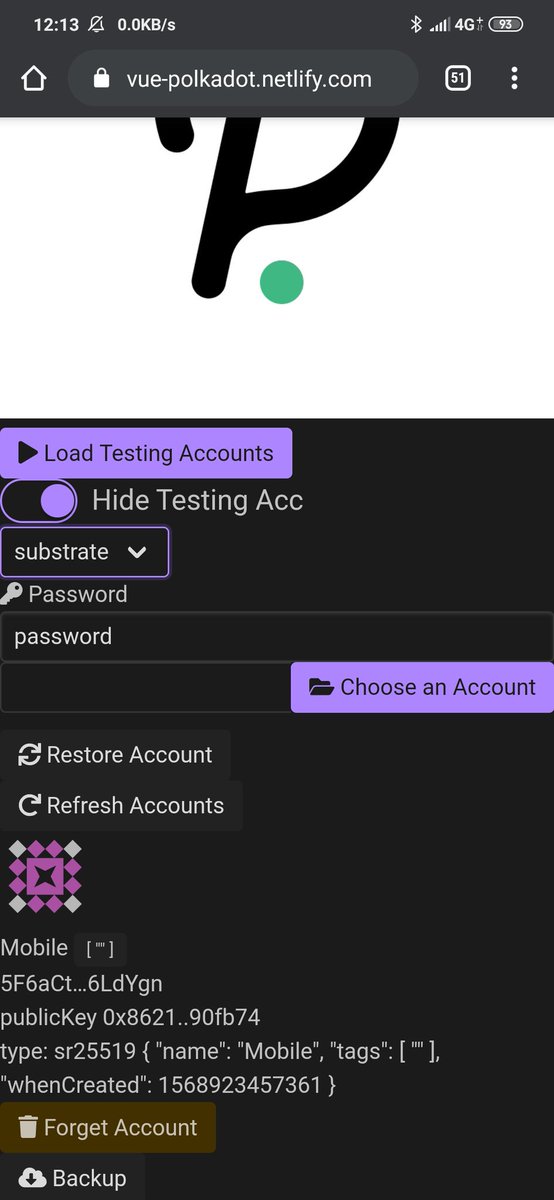
Task: Tap the browser home icon
Action: point(34,79)
